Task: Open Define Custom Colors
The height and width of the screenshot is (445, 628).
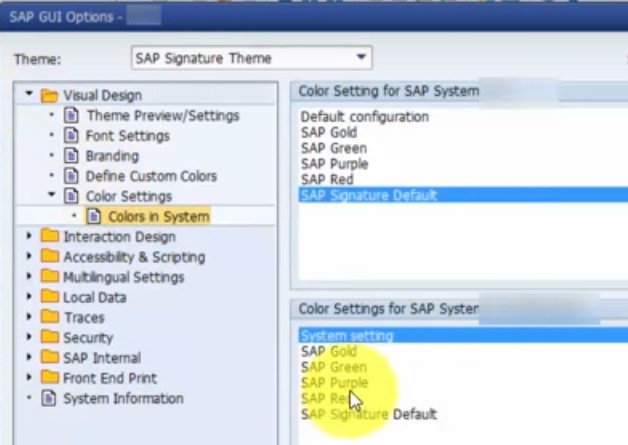Action: point(151,176)
